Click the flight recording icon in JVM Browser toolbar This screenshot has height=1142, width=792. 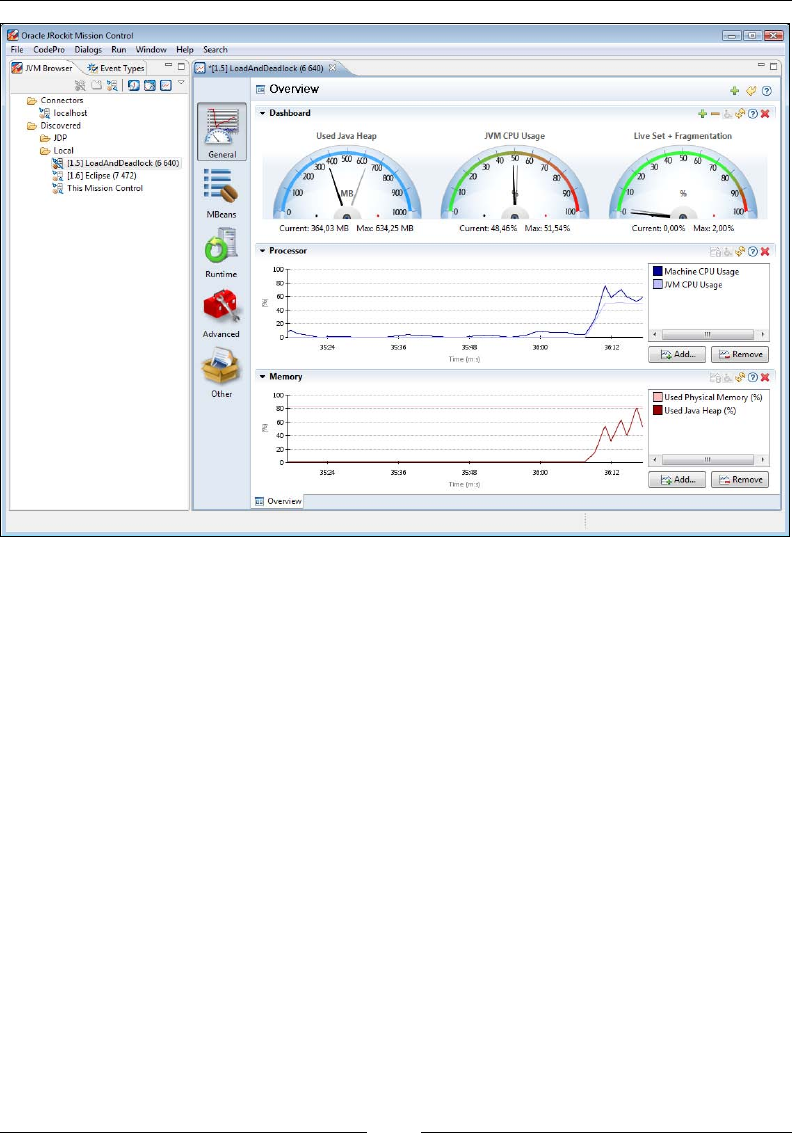[x=149, y=85]
